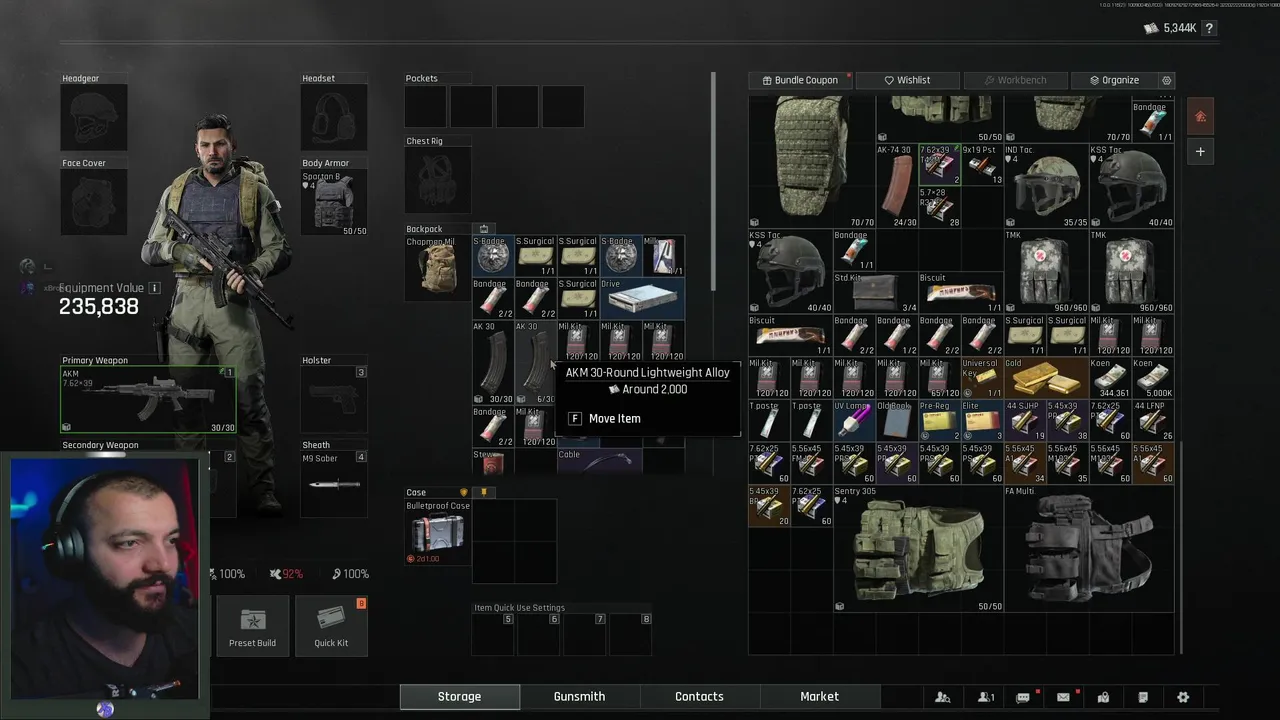Select the Elite card item
This screenshot has height=720, width=1280.
click(982, 421)
